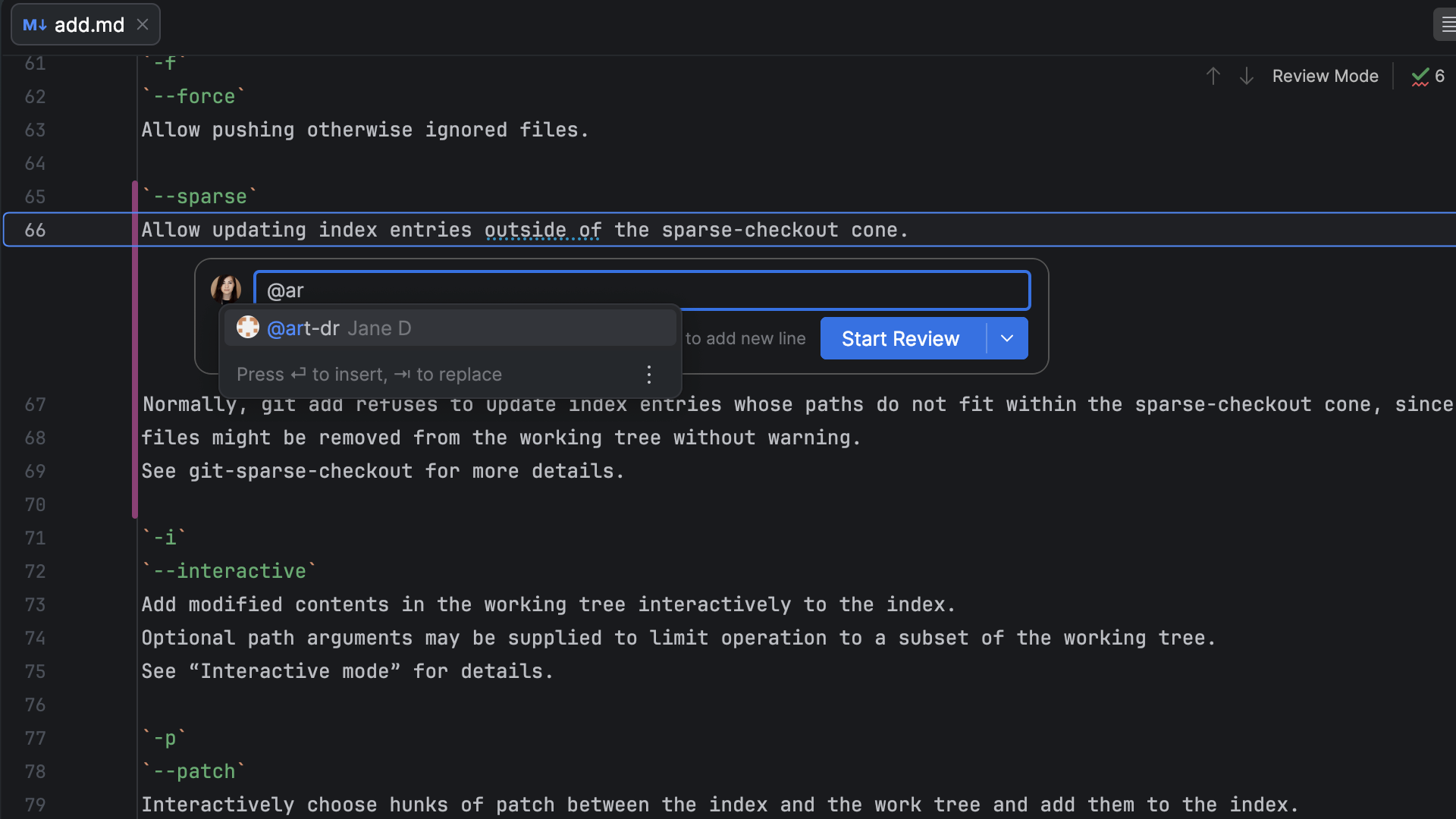Open the inspections widget showing 6

(x=1428, y=76)
